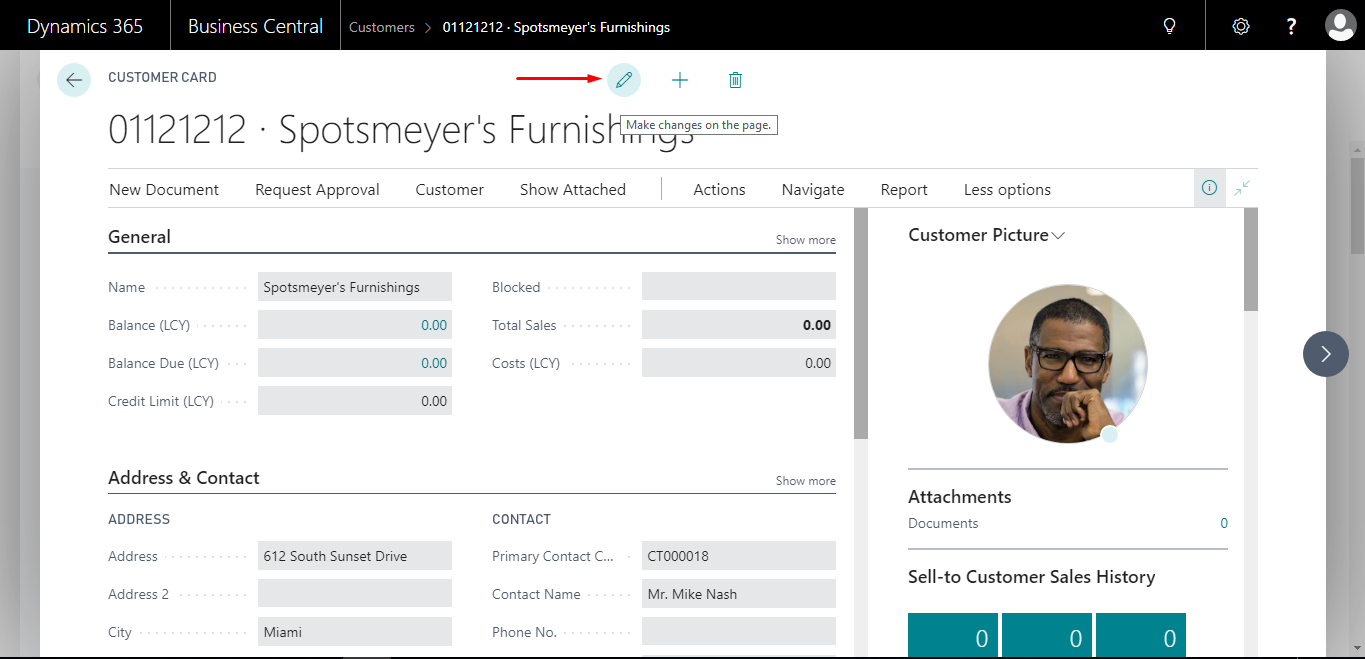Click the breadcrumb 01121212 · Spotsmeyer's Furnishings
The height and width of the screenshot is (659, 1365).
[556, 27]
